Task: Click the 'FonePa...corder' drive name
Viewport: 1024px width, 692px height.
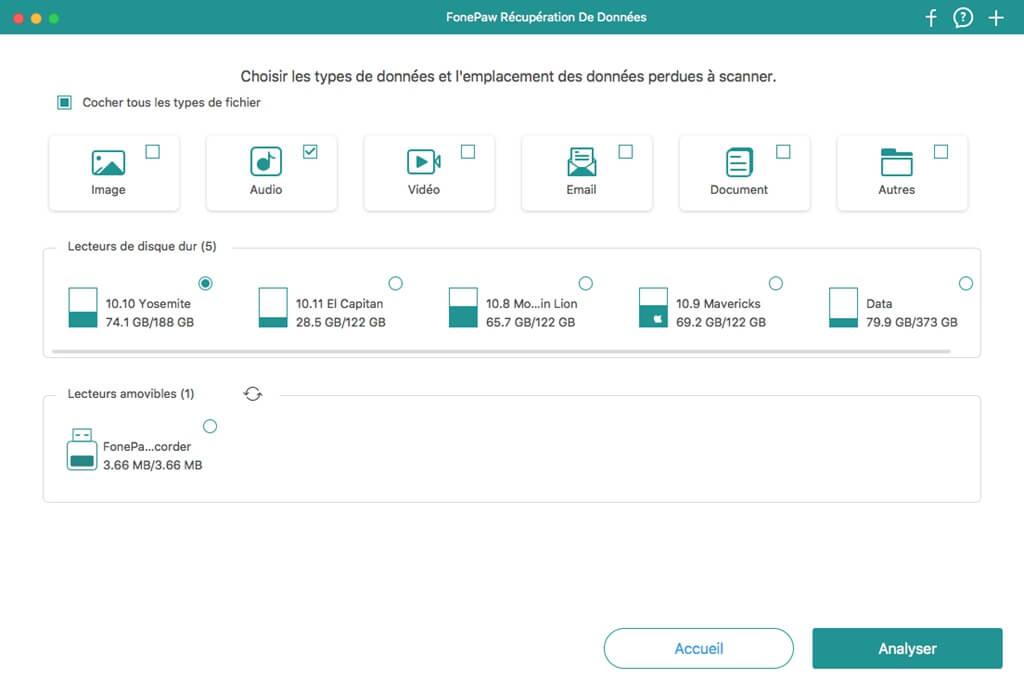Action: 147,447
